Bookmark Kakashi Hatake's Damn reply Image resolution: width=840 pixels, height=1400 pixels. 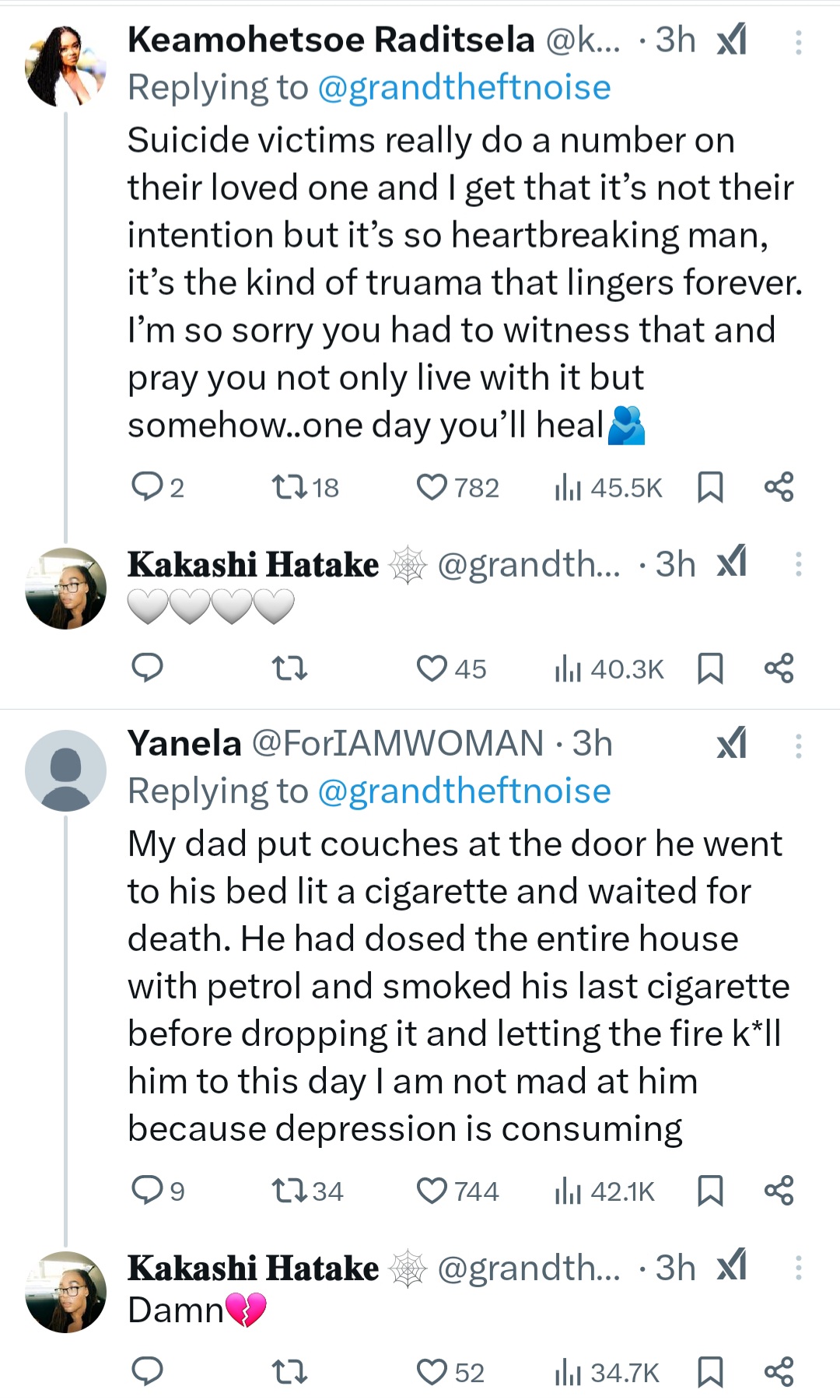click(710, 1372)
